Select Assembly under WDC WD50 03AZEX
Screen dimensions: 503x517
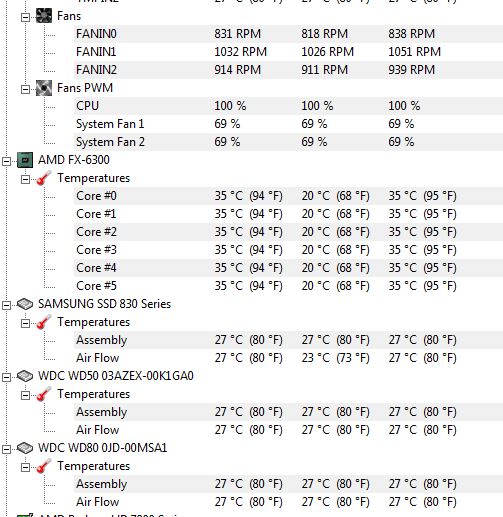point(288,412)
